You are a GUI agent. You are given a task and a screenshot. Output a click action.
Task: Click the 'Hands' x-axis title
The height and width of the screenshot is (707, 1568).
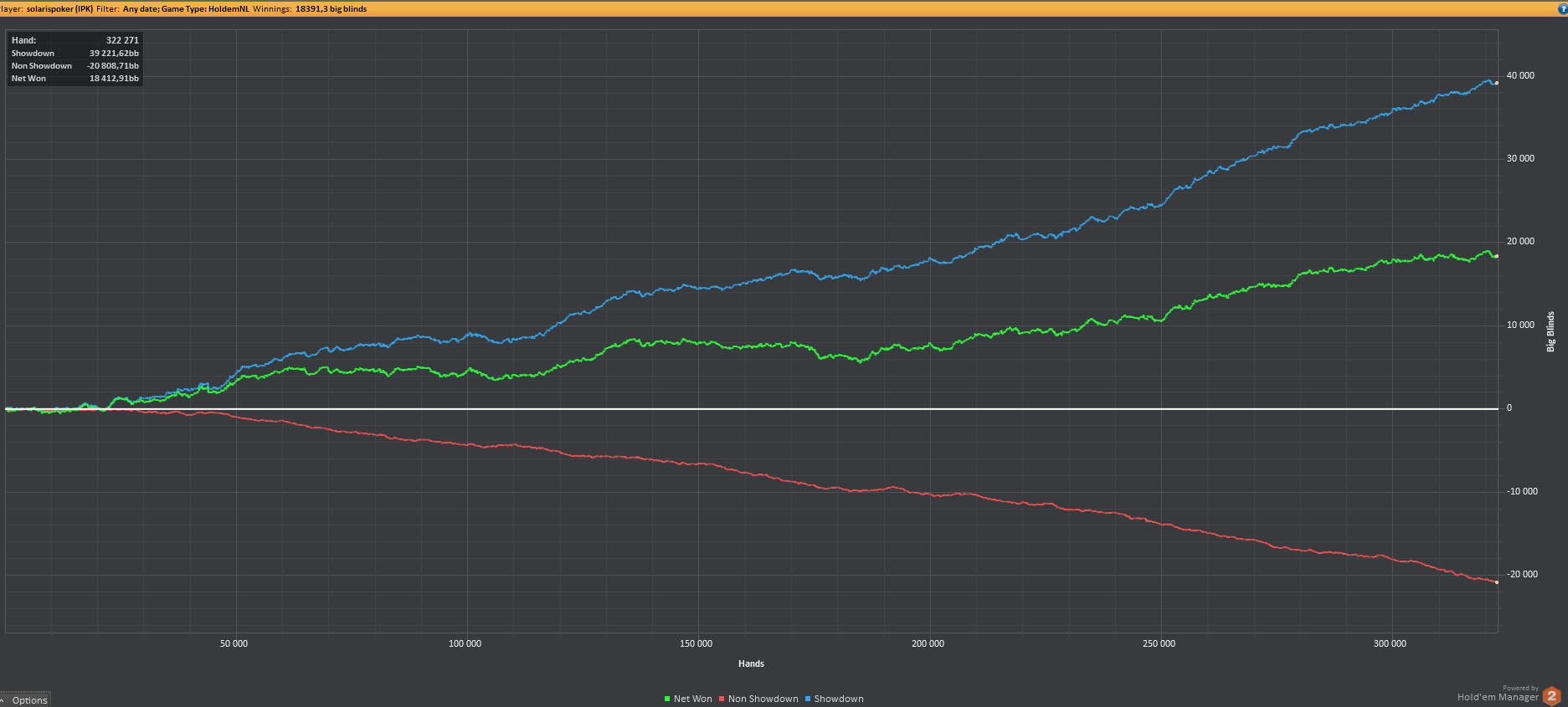tap(751, 663)
